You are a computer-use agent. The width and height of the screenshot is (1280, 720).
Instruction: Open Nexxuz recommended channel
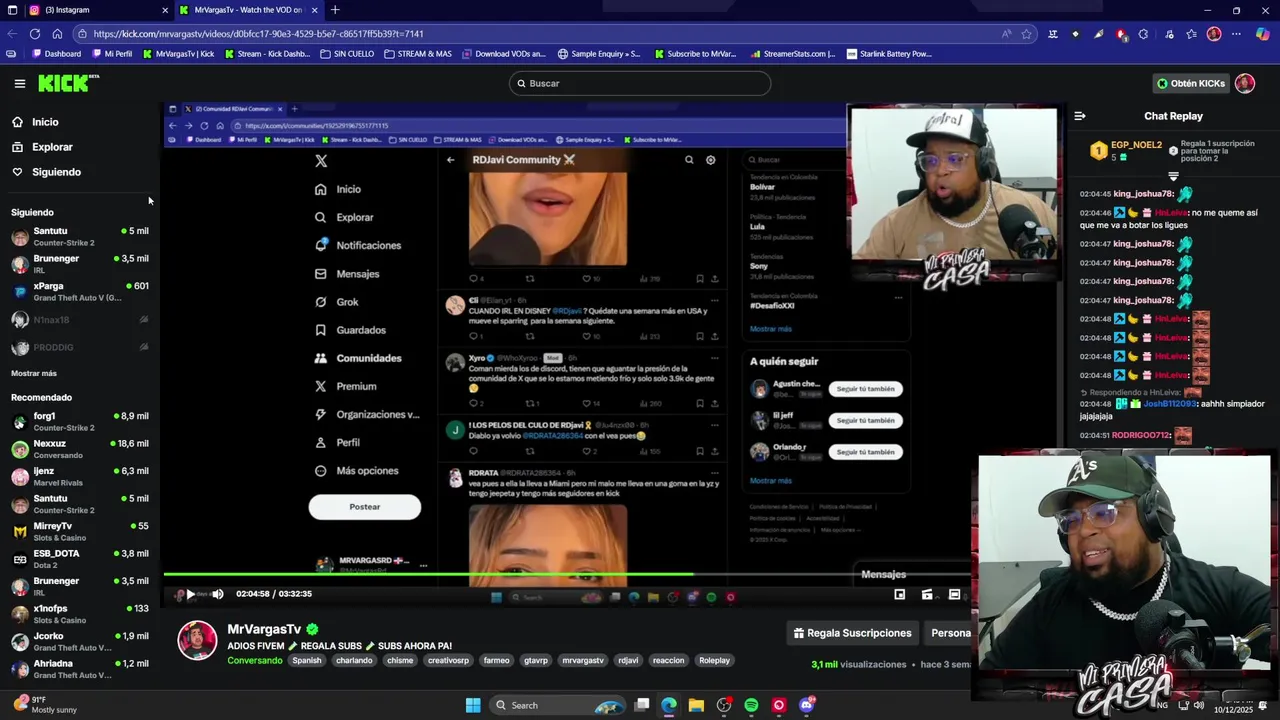pos(80,449)
